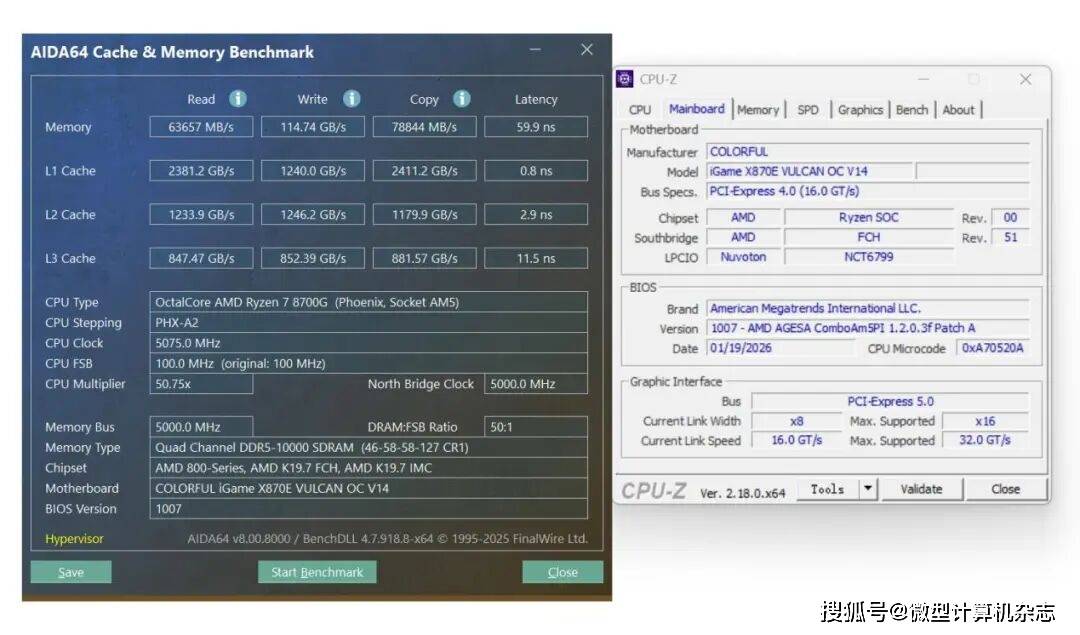Click the Write column info icon
This screenshot has height=635, width=1080.
(x=351, y=99)
